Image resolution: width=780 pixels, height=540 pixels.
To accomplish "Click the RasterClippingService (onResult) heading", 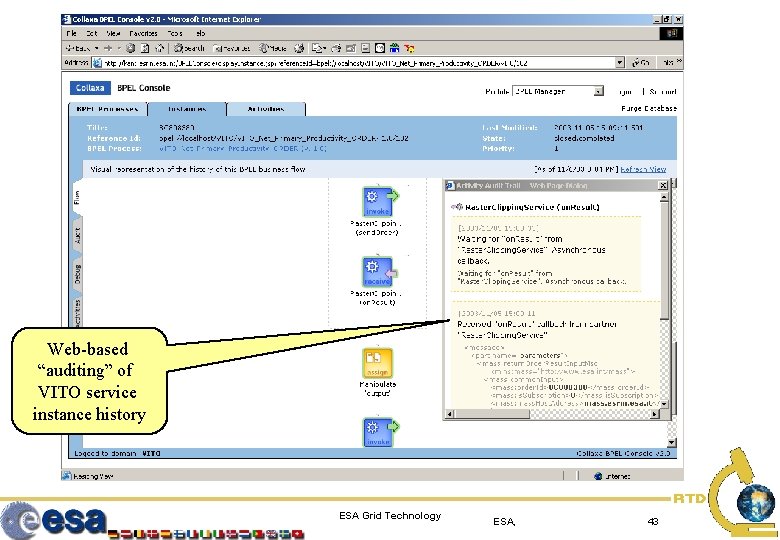I will (532, 207).
